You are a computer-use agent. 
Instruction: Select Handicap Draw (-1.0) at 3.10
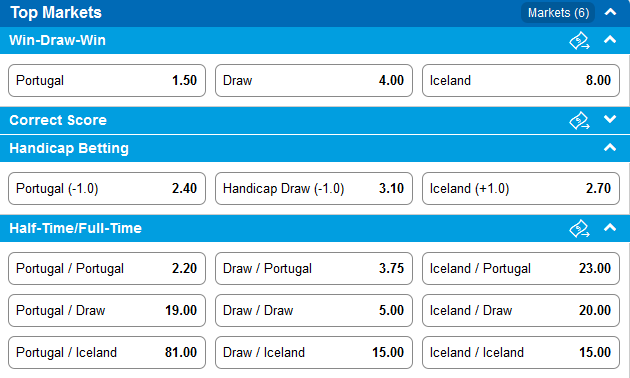(314, 188)
